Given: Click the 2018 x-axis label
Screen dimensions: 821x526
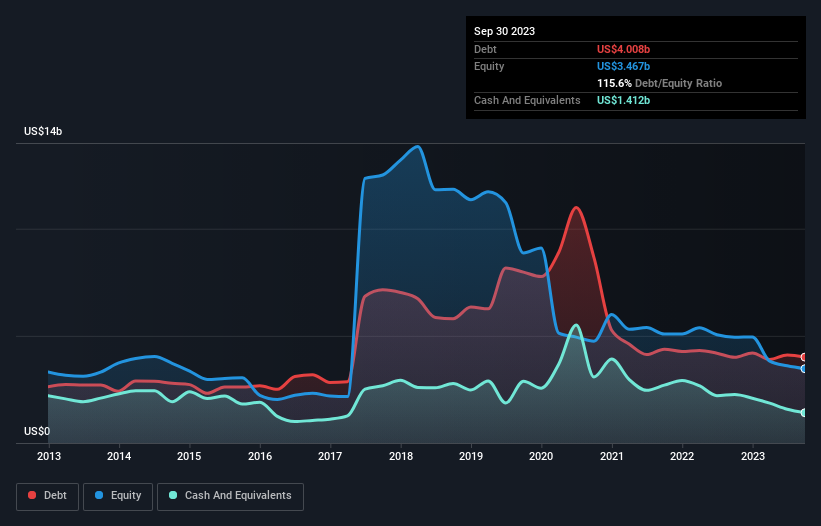Looking at the screenshot, I should 401,456.
